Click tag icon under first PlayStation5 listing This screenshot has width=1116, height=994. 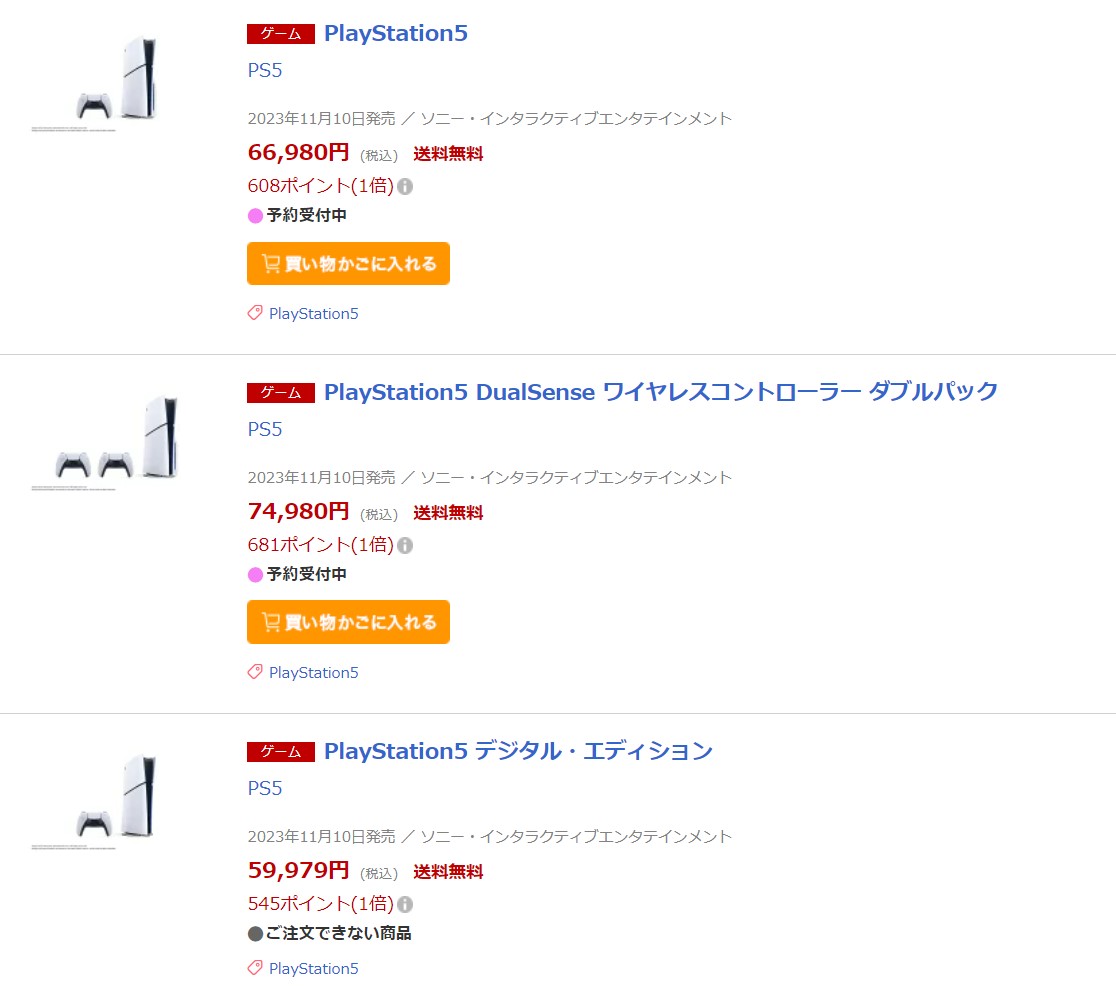[x=255, y=314]
